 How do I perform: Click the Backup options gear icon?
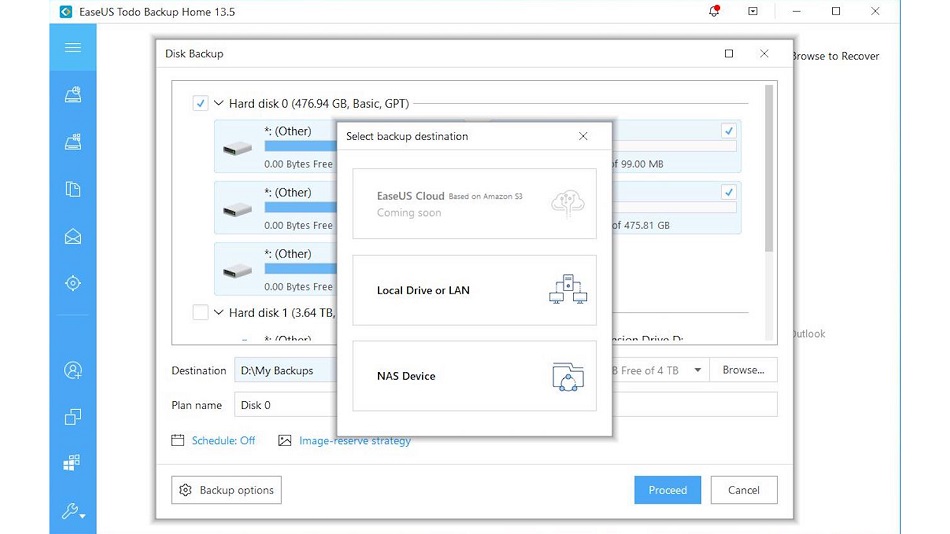(x=185, y=490)
